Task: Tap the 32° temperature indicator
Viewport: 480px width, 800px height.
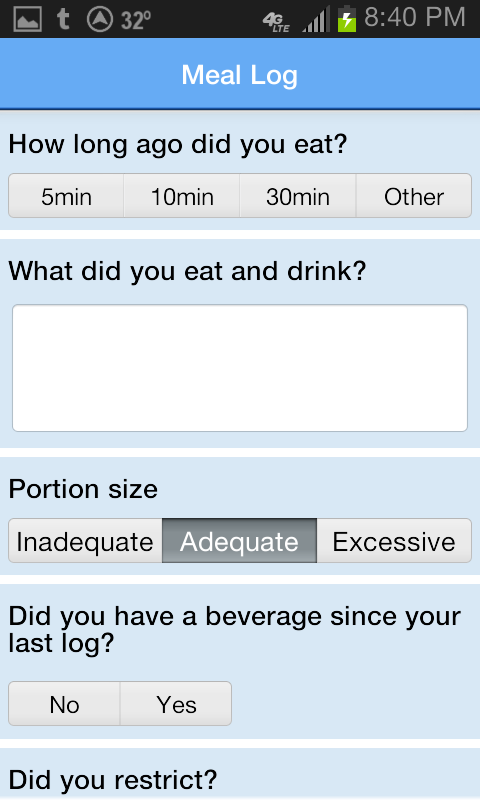Action: pos(136,20)
